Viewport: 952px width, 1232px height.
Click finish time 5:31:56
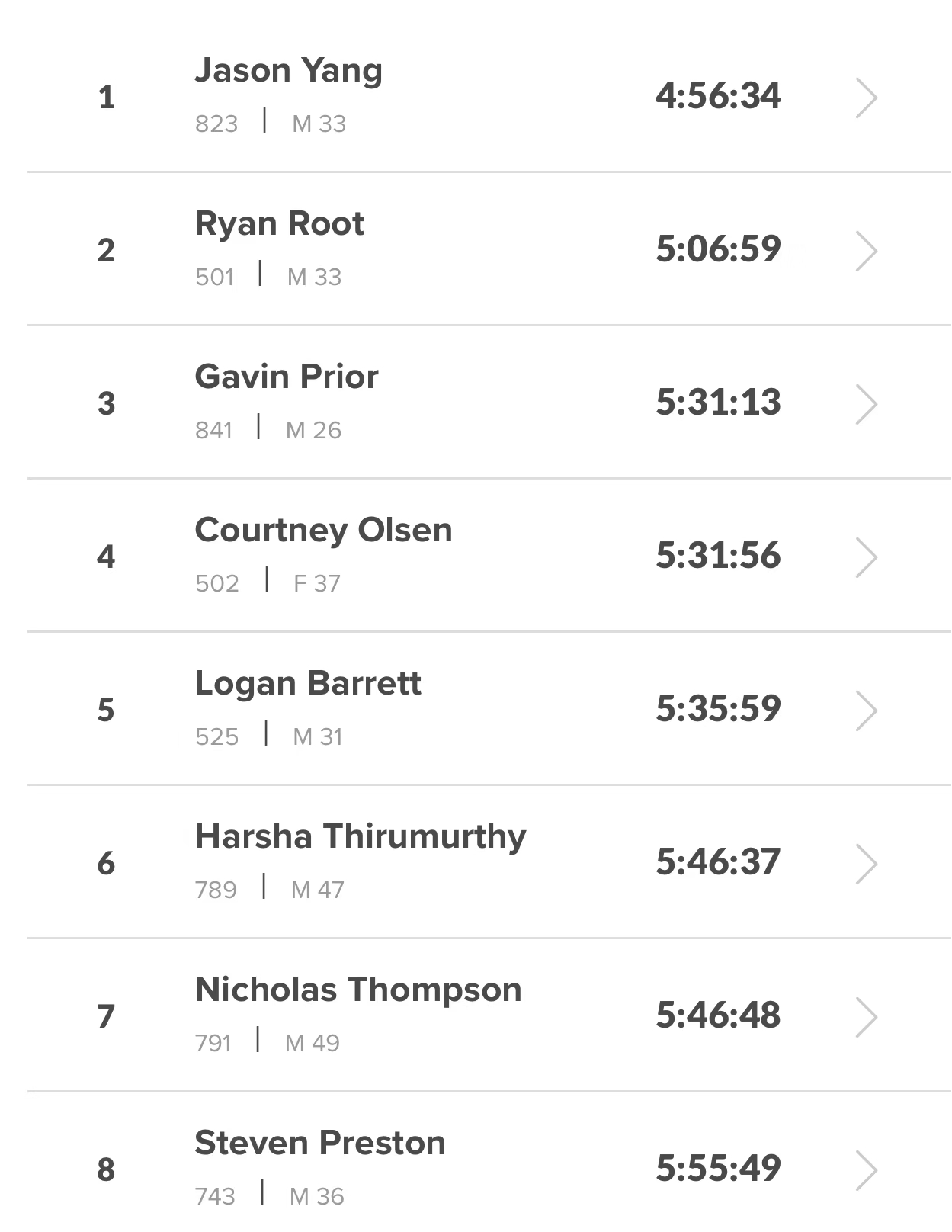tap(717, 556)
